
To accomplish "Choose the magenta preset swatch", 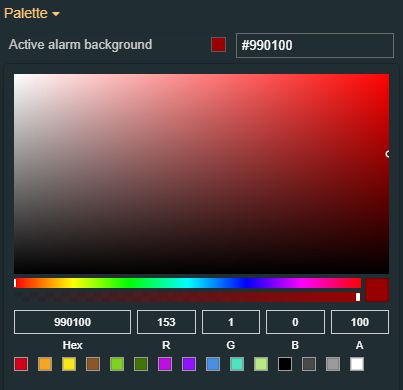I will (x=165, y=364).
